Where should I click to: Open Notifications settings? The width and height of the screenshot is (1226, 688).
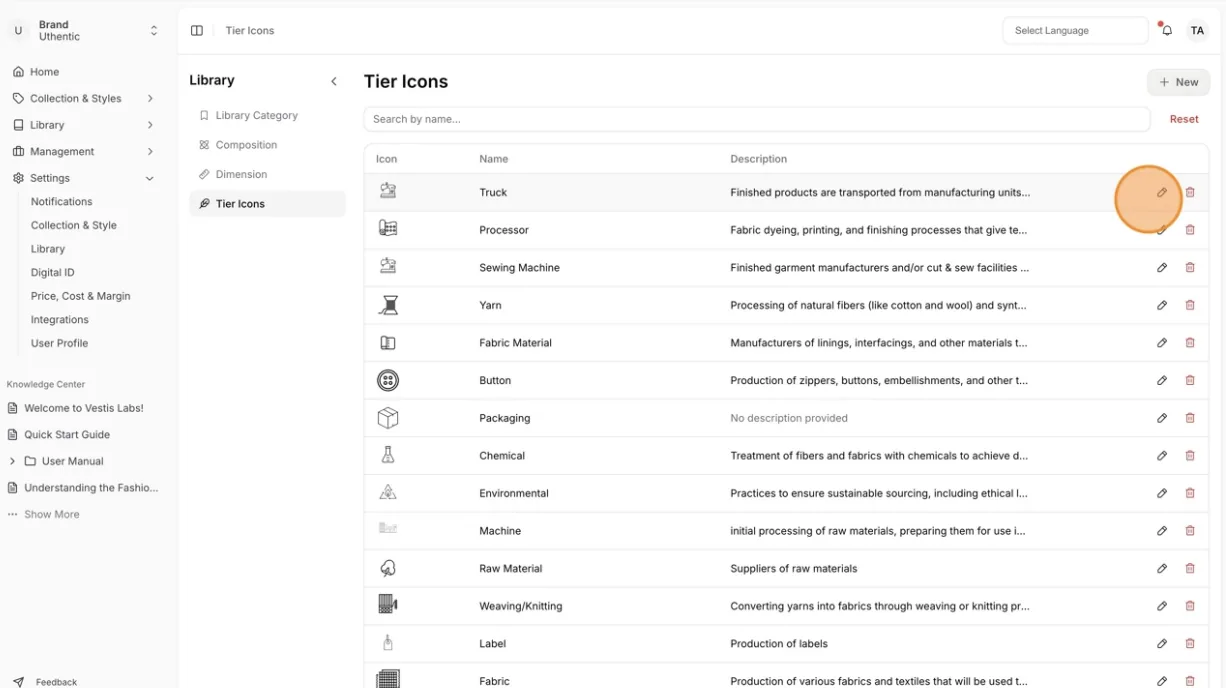[62, 202]
